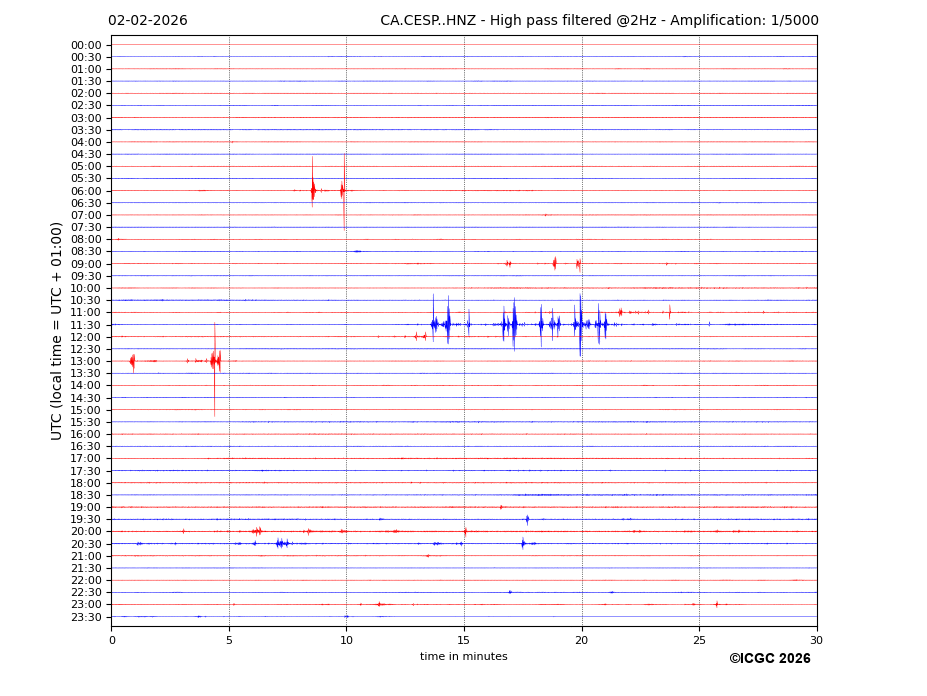Screen dimensions: 927x696
Task: Click x-axis tick label 30
Action: click(816, 640)
